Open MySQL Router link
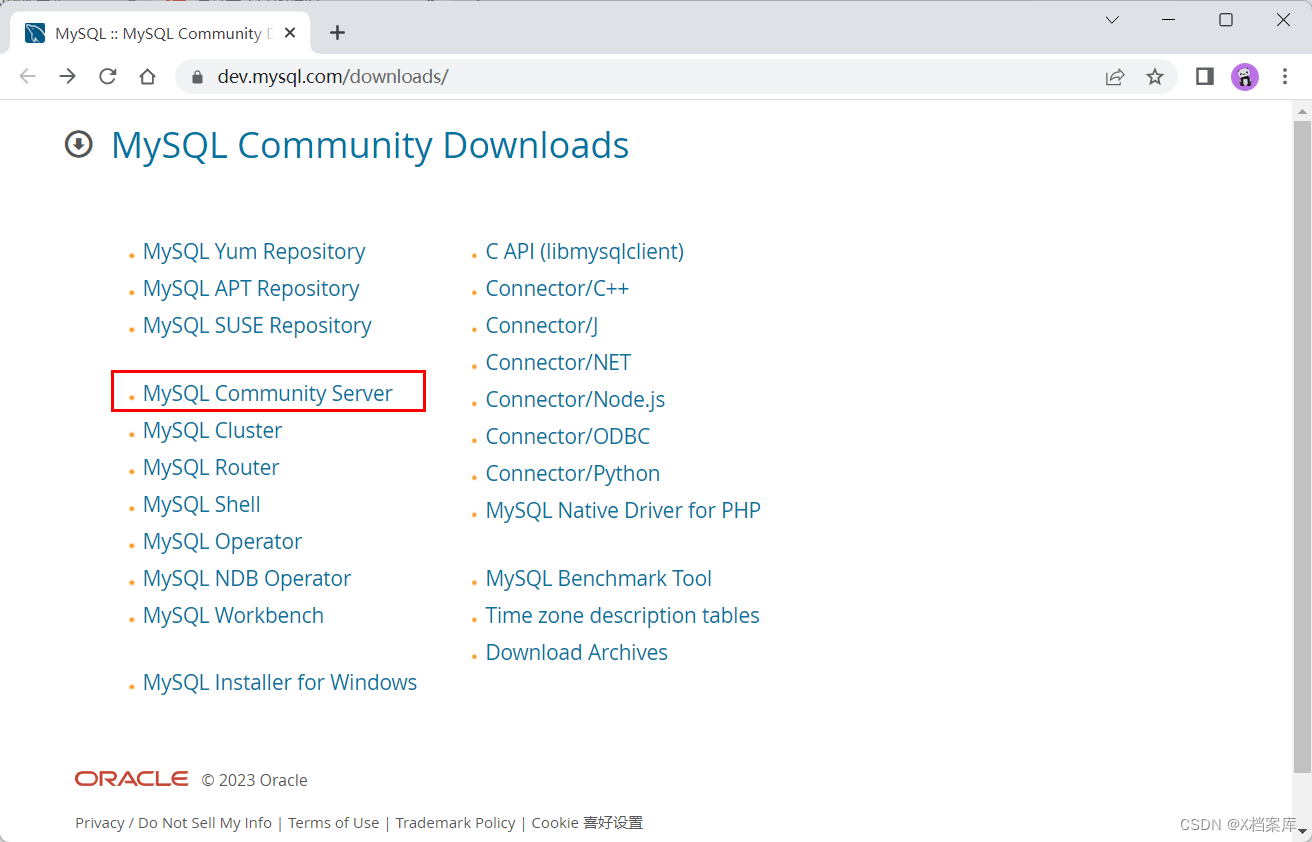 pos(211,467)
